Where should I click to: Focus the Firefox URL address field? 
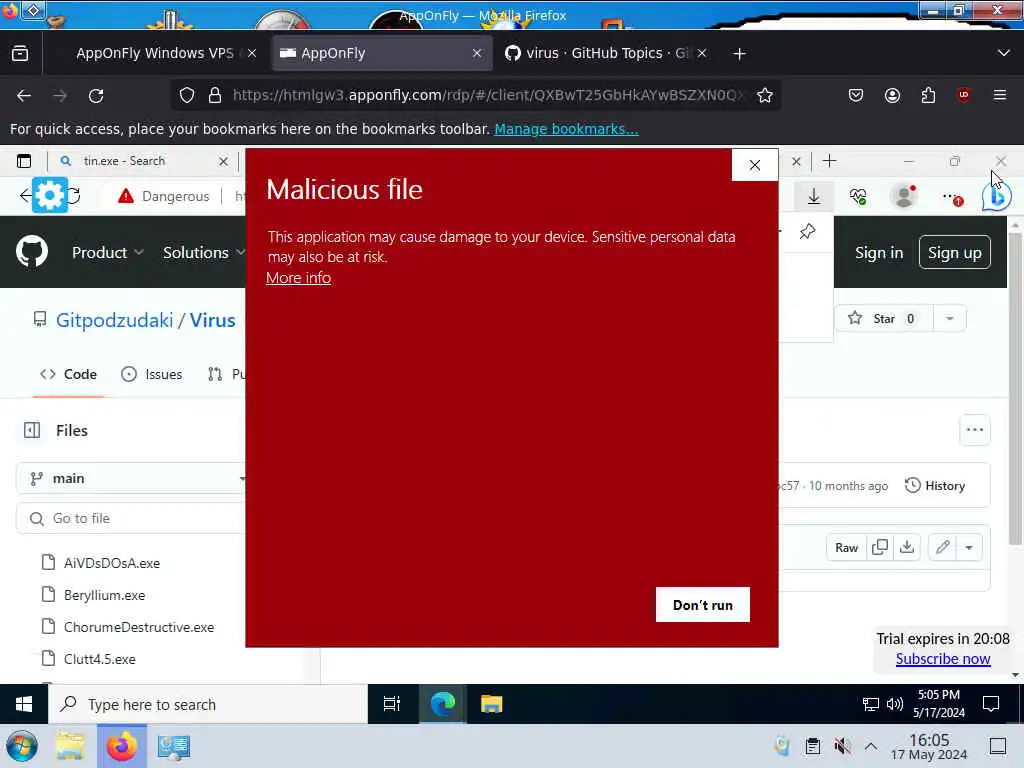[487, 95]
